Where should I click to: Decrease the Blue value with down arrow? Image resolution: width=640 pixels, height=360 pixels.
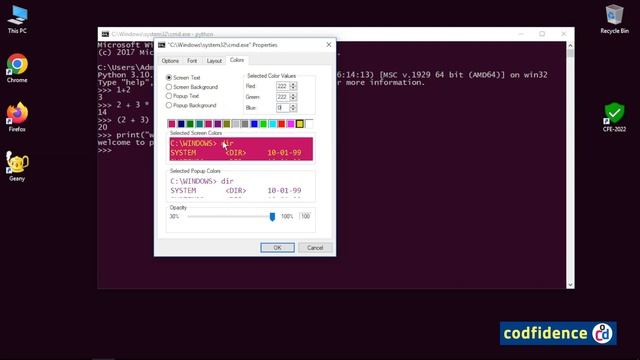click(x=293, y=110)
